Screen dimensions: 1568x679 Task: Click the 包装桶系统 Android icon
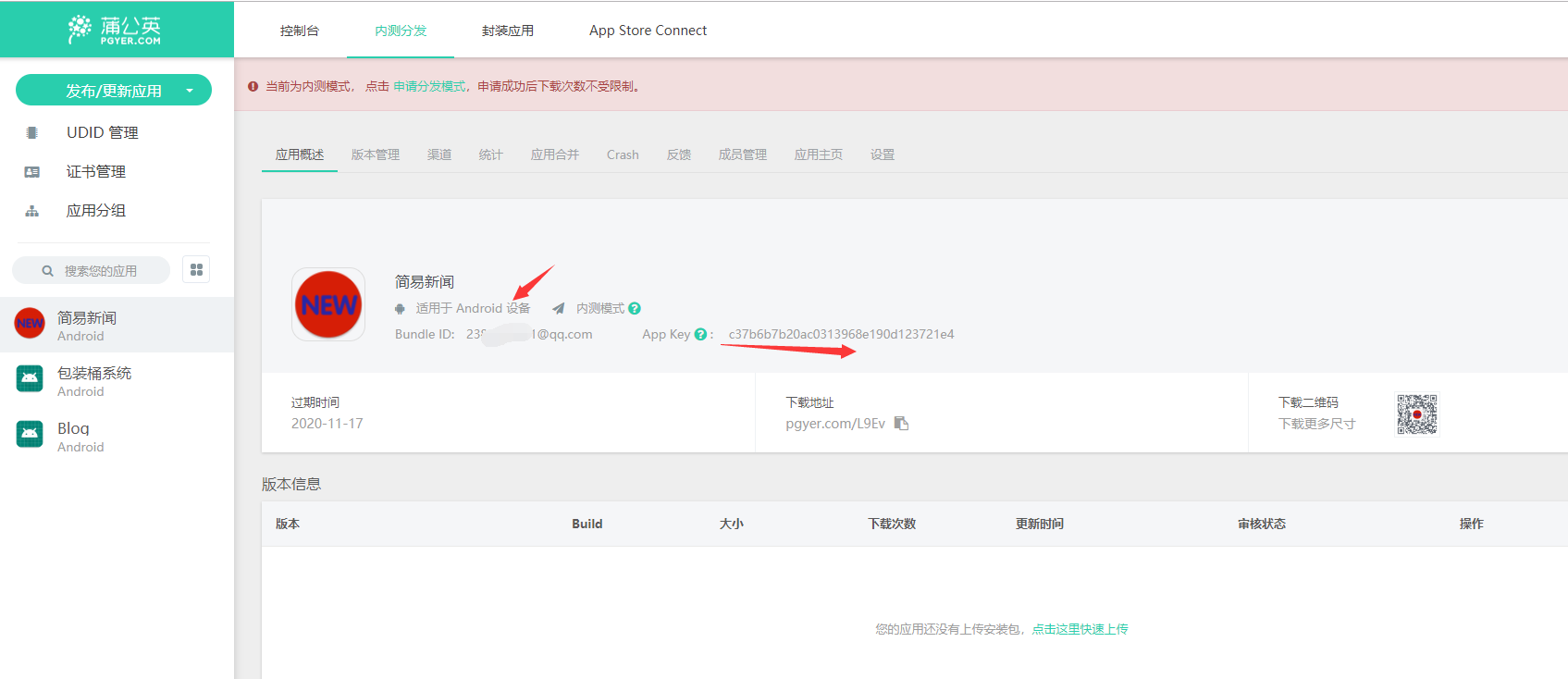click(x=30, y=379)
